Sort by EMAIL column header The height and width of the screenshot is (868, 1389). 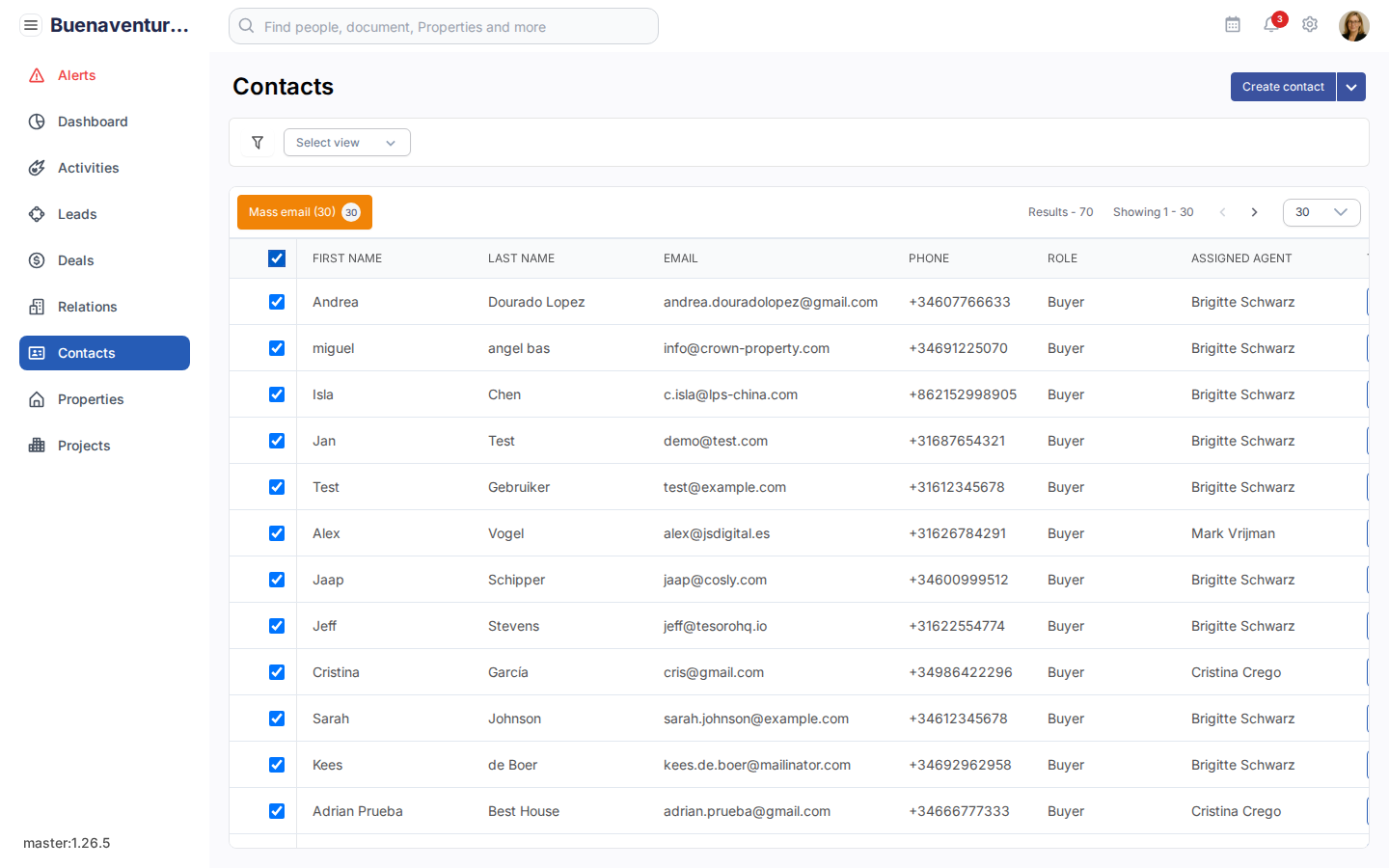680,258
